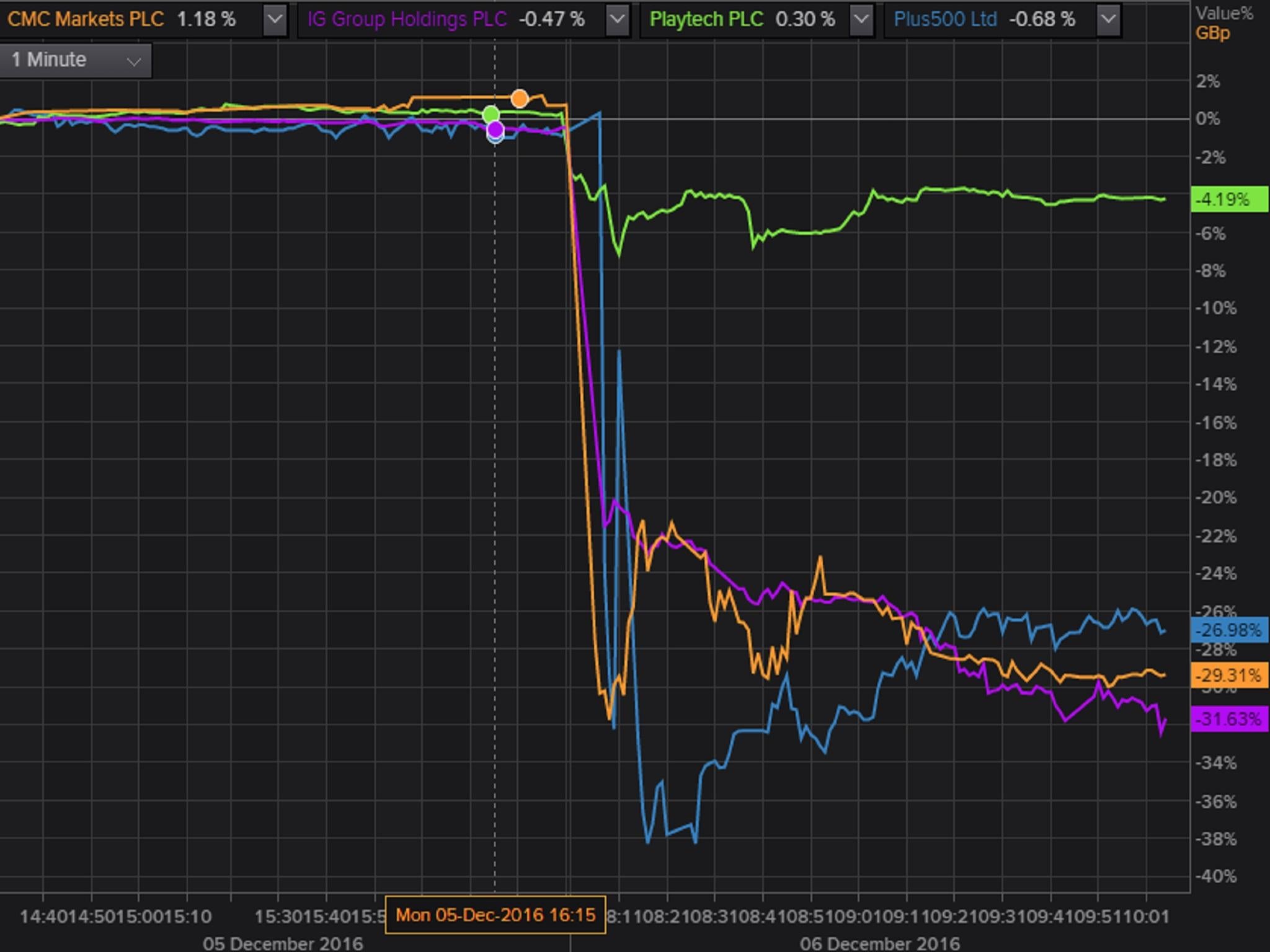Viewport: 1270px width, 952px height.
Task: Click the 10:01 time axis label
Action: 1146,916
